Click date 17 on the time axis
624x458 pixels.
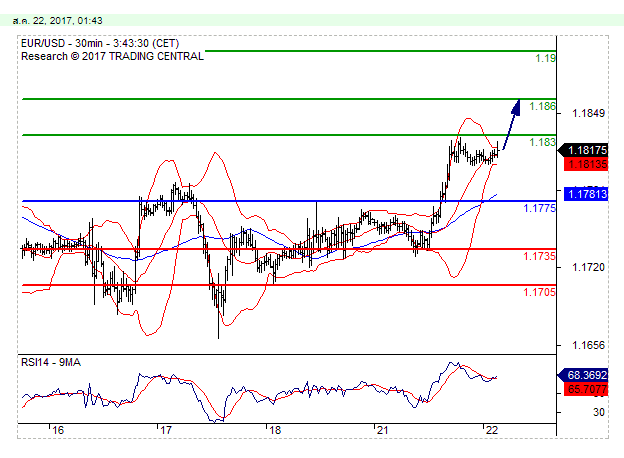pos(166,430)
